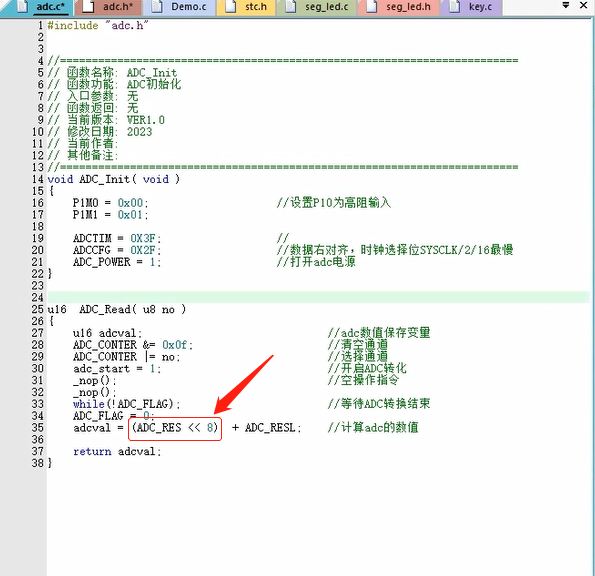Click the 'return adcval;' statement
The height and width of the screenshot is (576, 595).
117,452
